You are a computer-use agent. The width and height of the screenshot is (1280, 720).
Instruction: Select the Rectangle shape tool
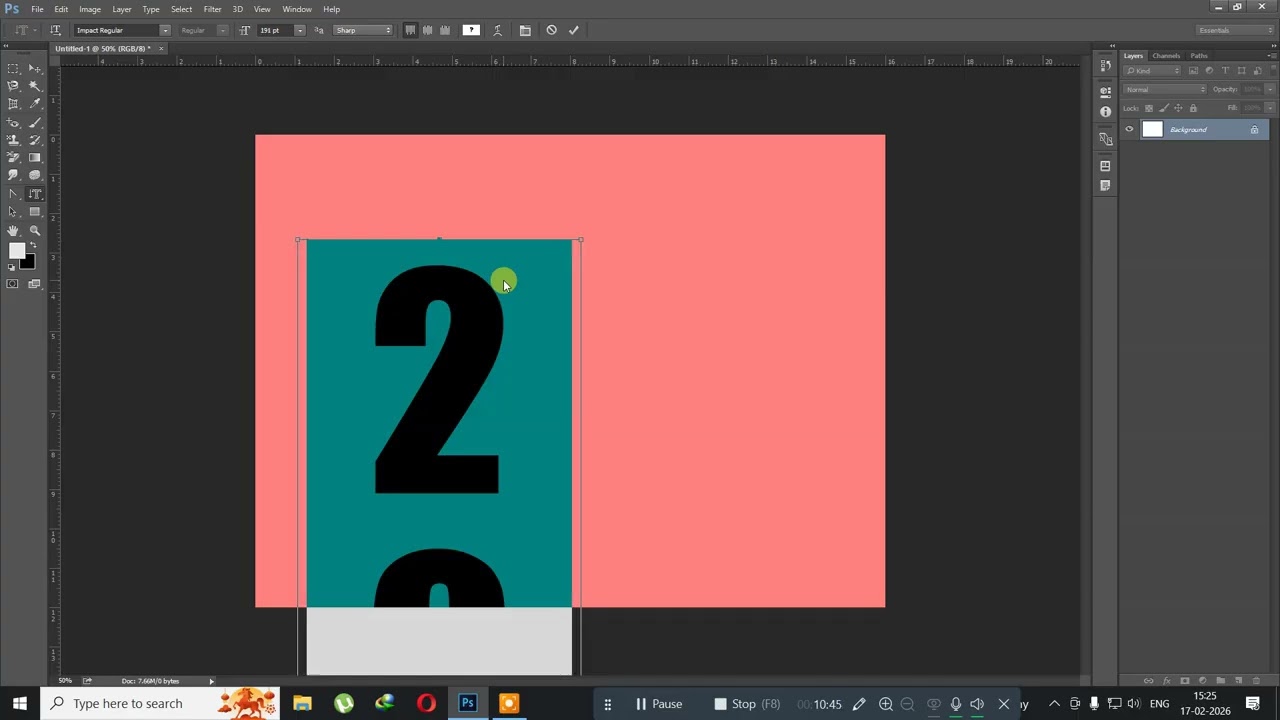pos(35,212)
